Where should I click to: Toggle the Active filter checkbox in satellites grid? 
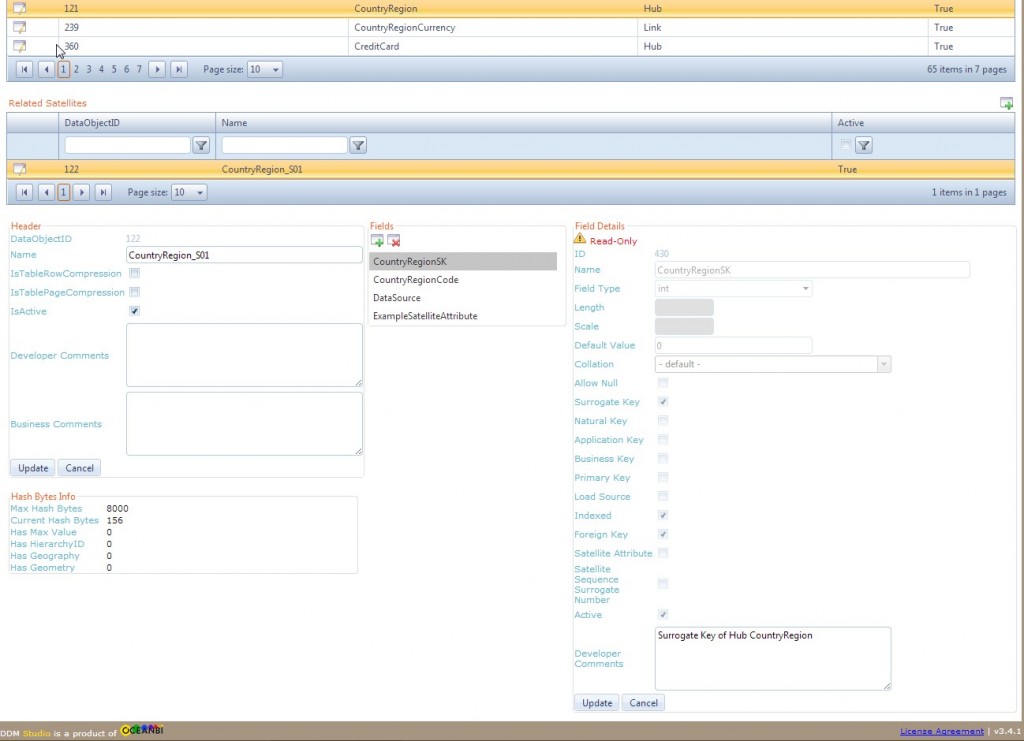846,144
